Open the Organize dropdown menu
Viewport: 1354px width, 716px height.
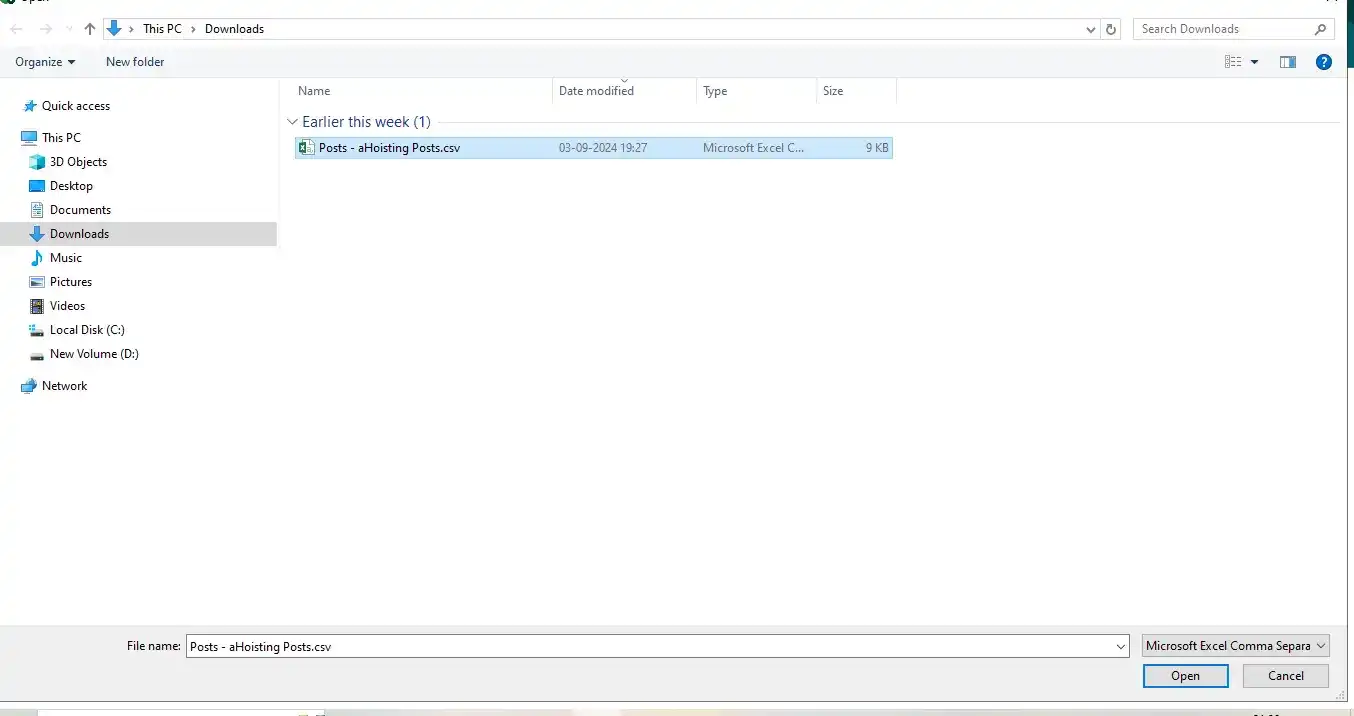45,62
